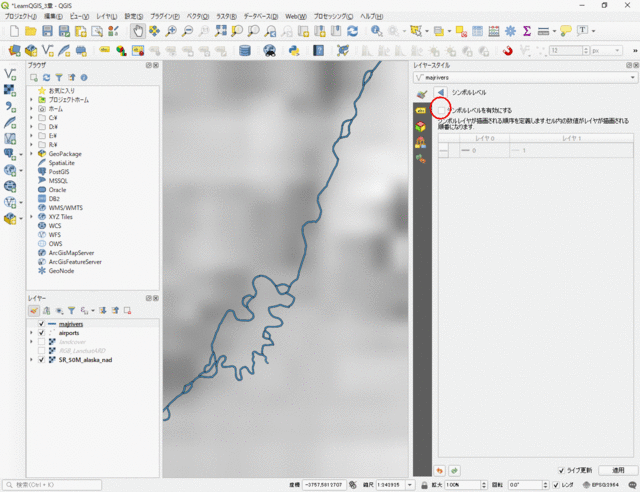Click the Zoom Full extent icon

pos(220,31)
